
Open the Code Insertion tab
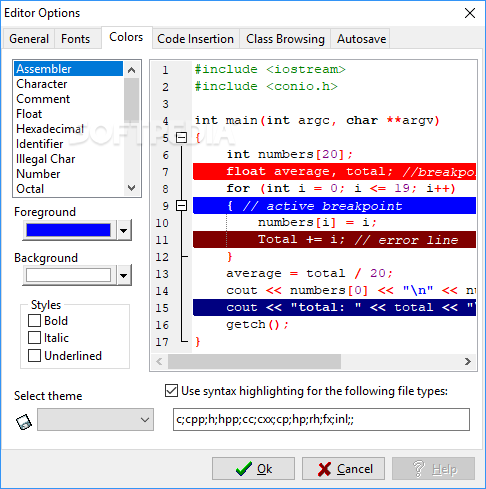[x=196, y=39]
